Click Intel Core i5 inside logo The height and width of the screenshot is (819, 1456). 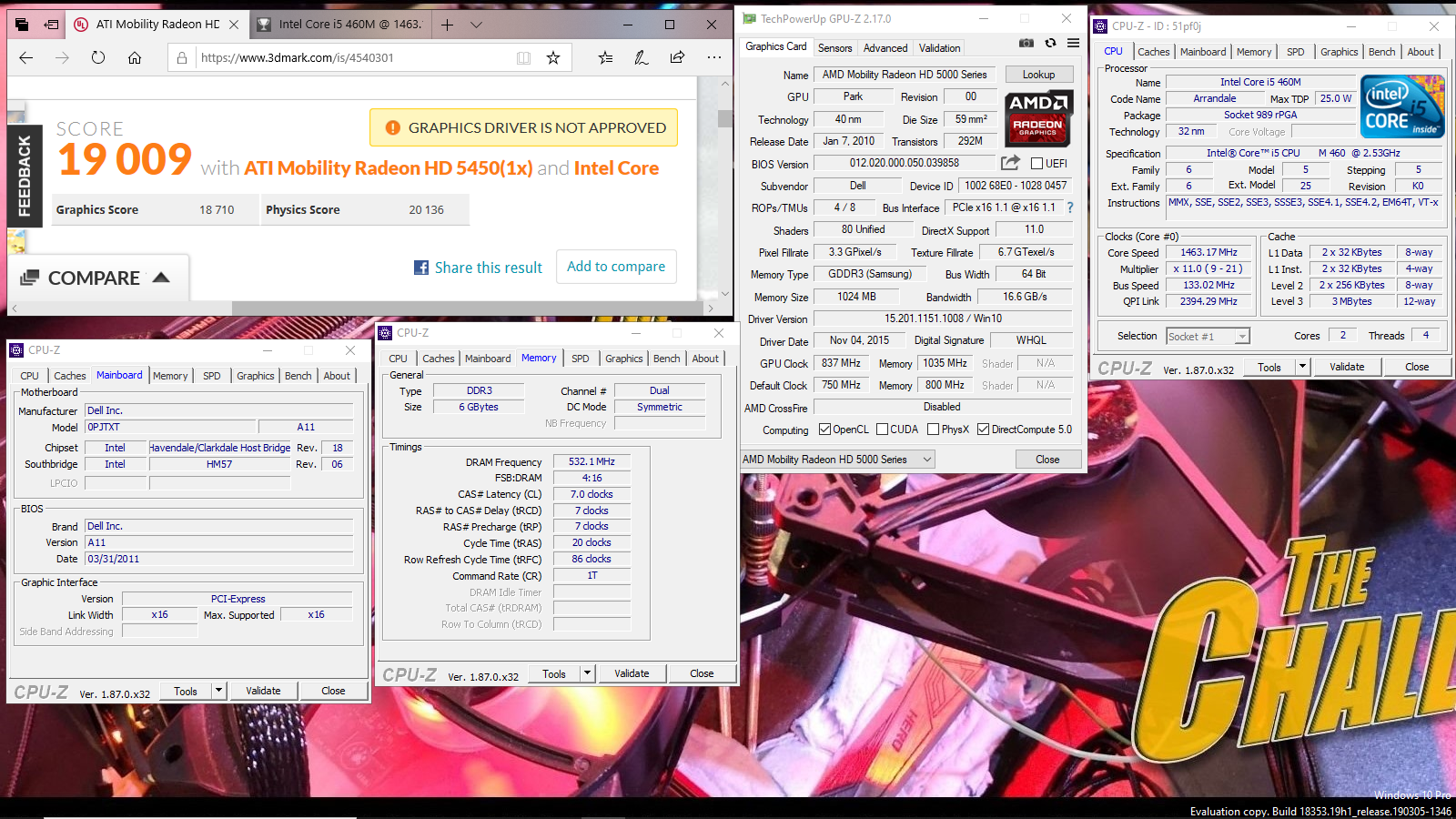pyautogui.click(x=1403, y=106)
